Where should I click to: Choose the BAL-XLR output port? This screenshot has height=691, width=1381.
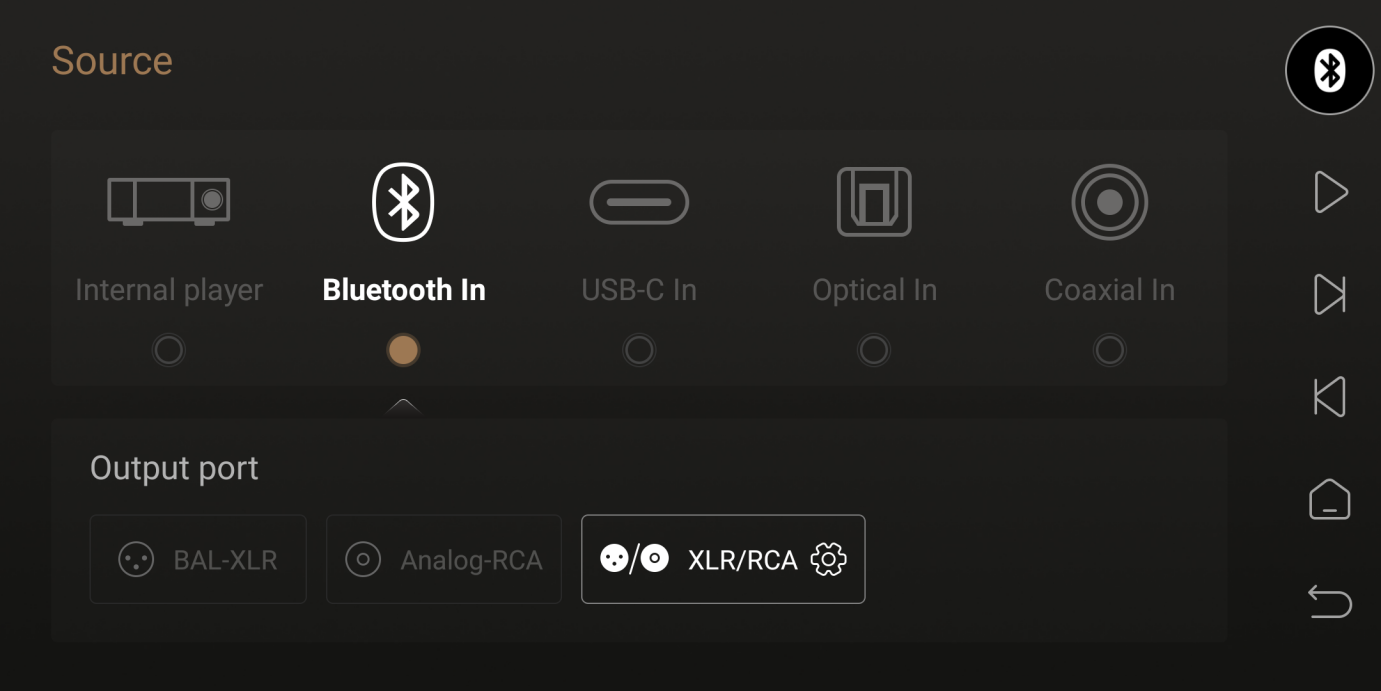[x=198, y=559]
